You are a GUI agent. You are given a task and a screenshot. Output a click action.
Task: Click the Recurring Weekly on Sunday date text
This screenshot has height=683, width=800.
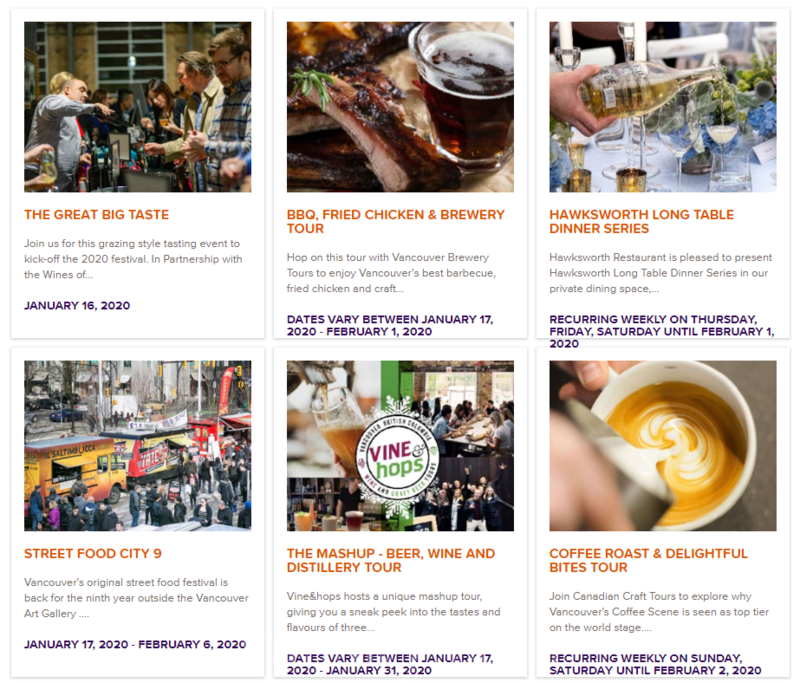point(656,665)
